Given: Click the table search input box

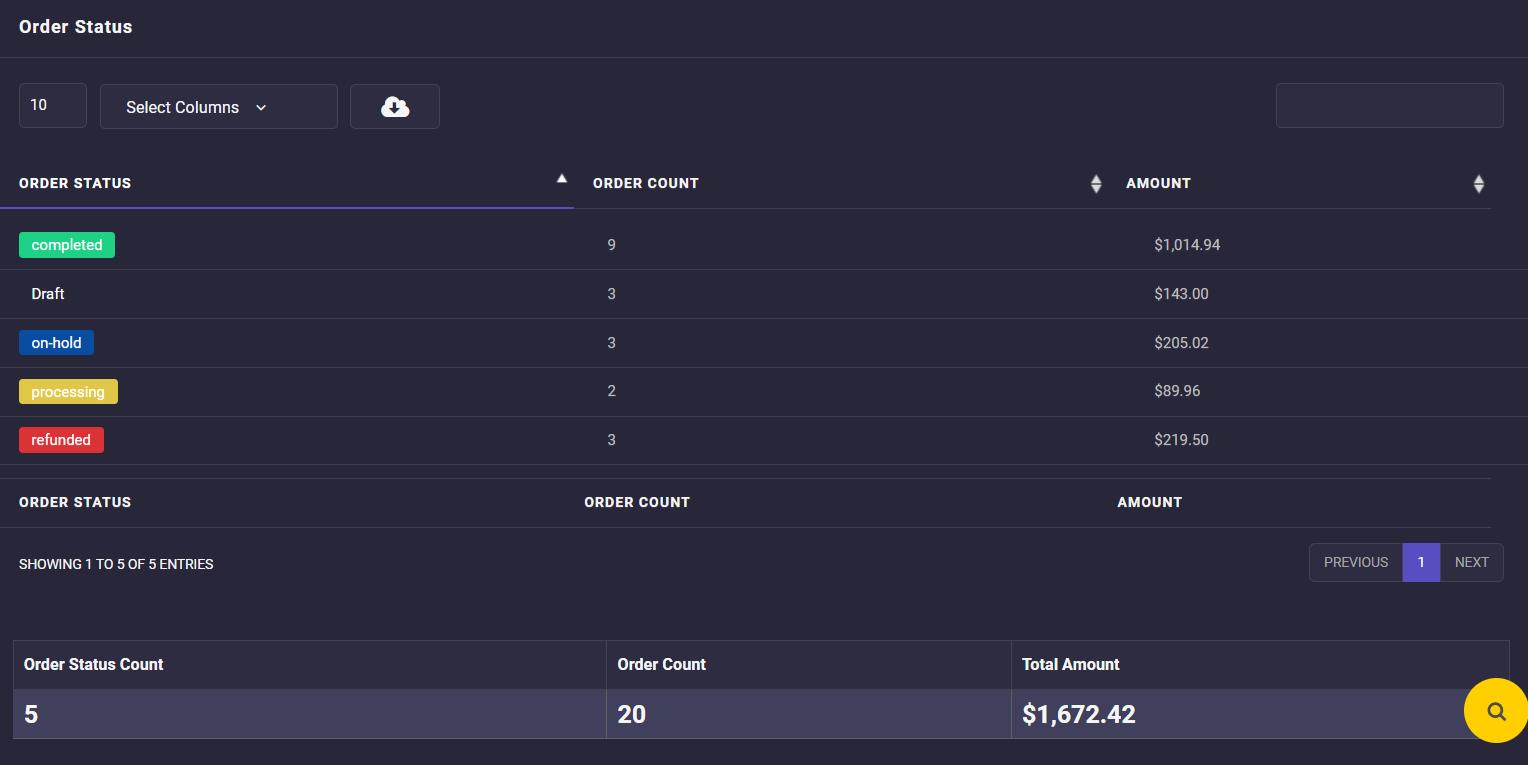Looking at the screenshot, I should 1389,106.
